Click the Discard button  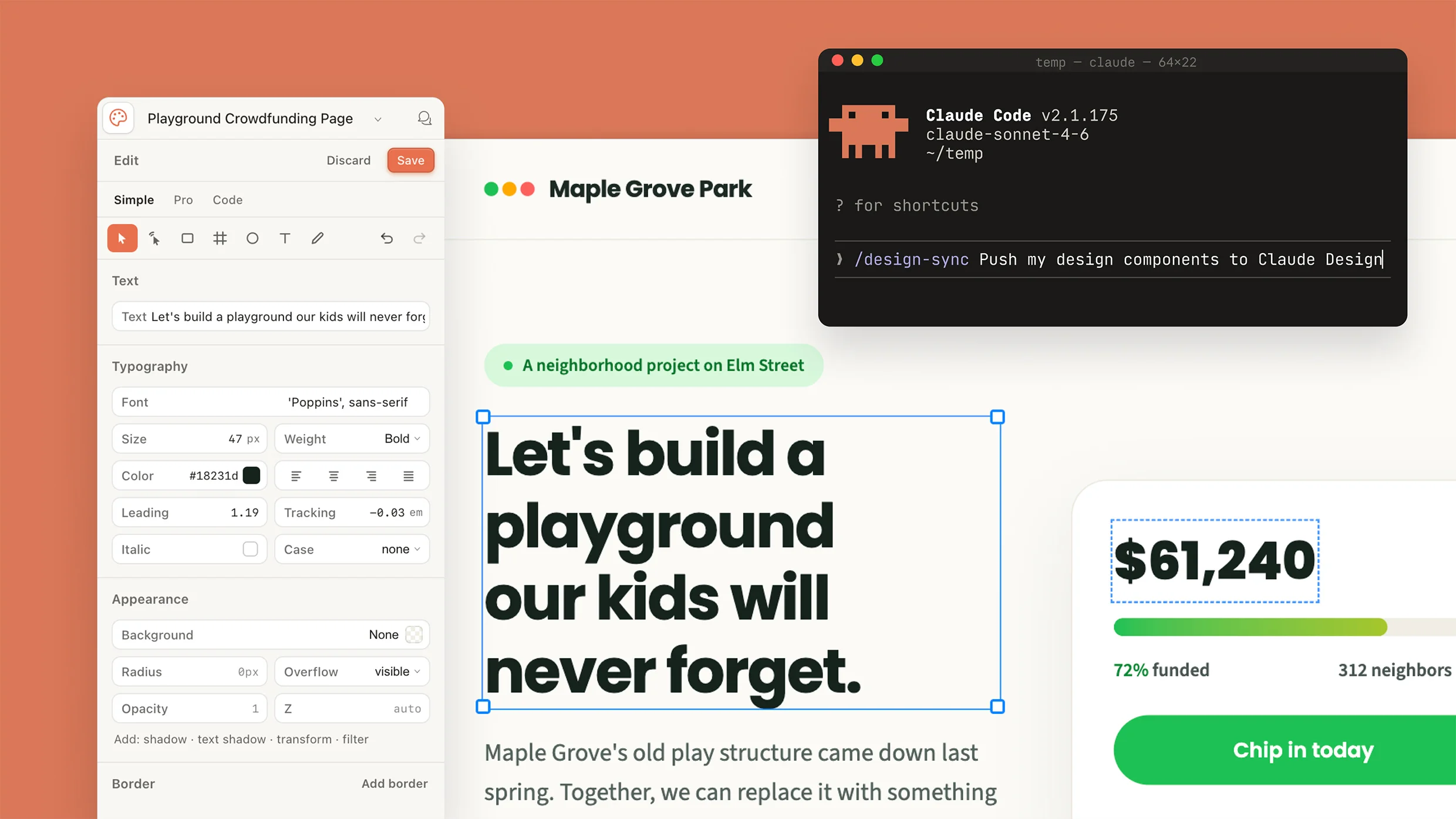(349, 160)
